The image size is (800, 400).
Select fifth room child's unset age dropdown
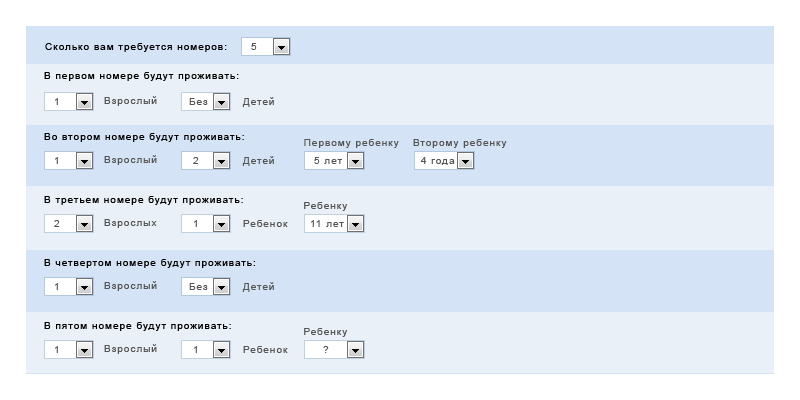pos(334,350)
